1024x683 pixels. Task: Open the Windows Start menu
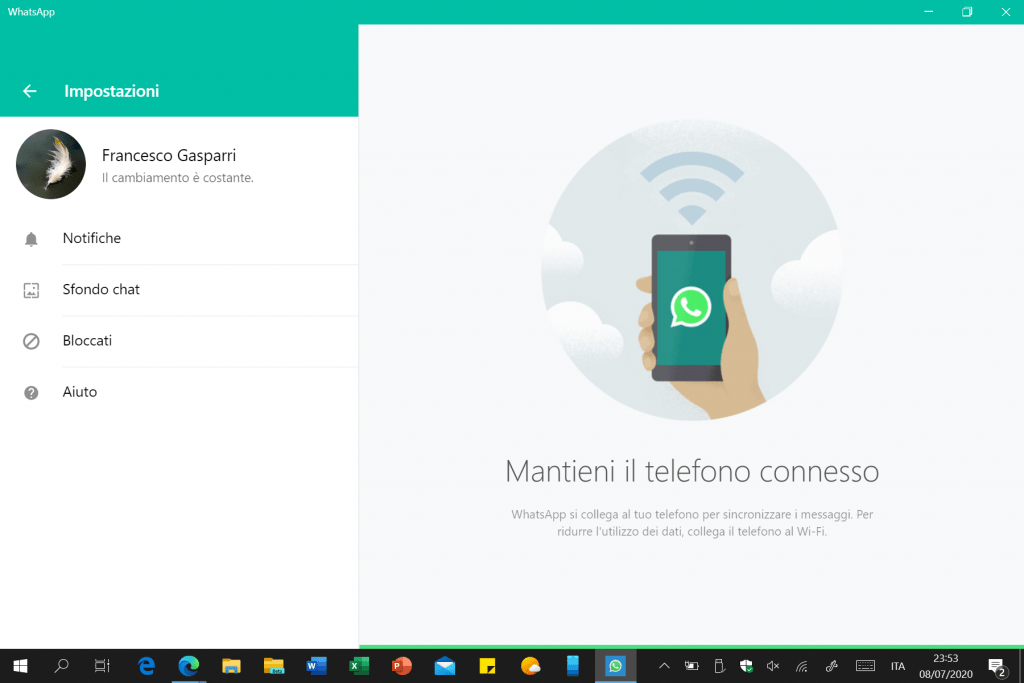coord(19,666)
